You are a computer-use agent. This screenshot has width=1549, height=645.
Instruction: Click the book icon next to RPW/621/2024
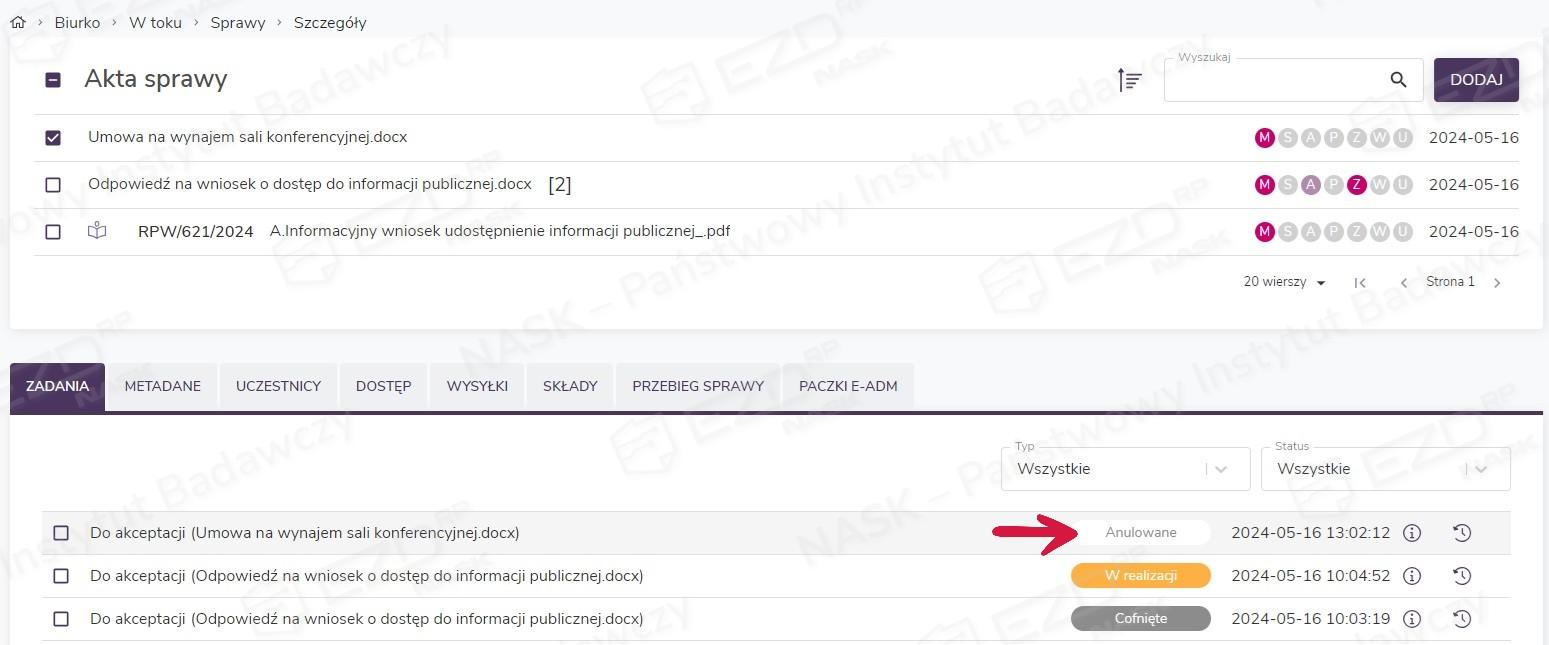click(x=96, y=232)
